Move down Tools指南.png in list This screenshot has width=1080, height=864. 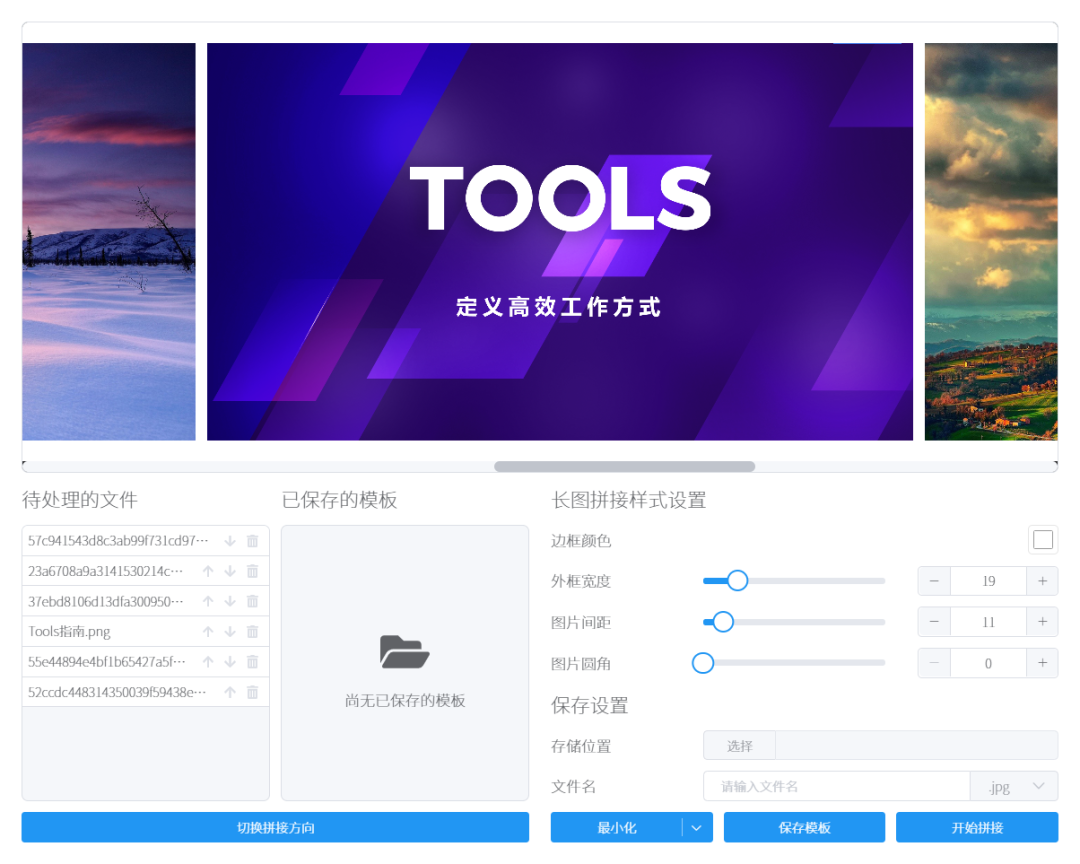click(x=230, y=632)
